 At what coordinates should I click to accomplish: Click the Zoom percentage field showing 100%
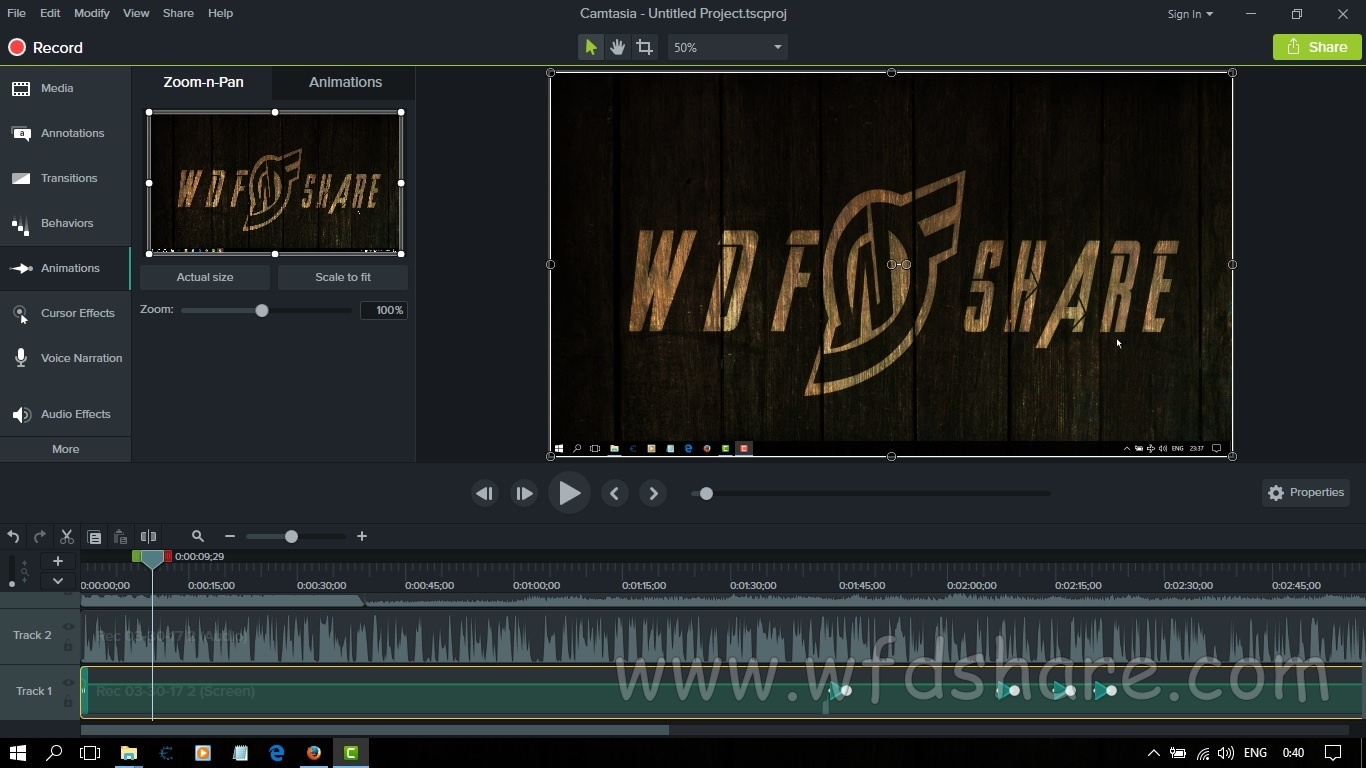(384, 310)
